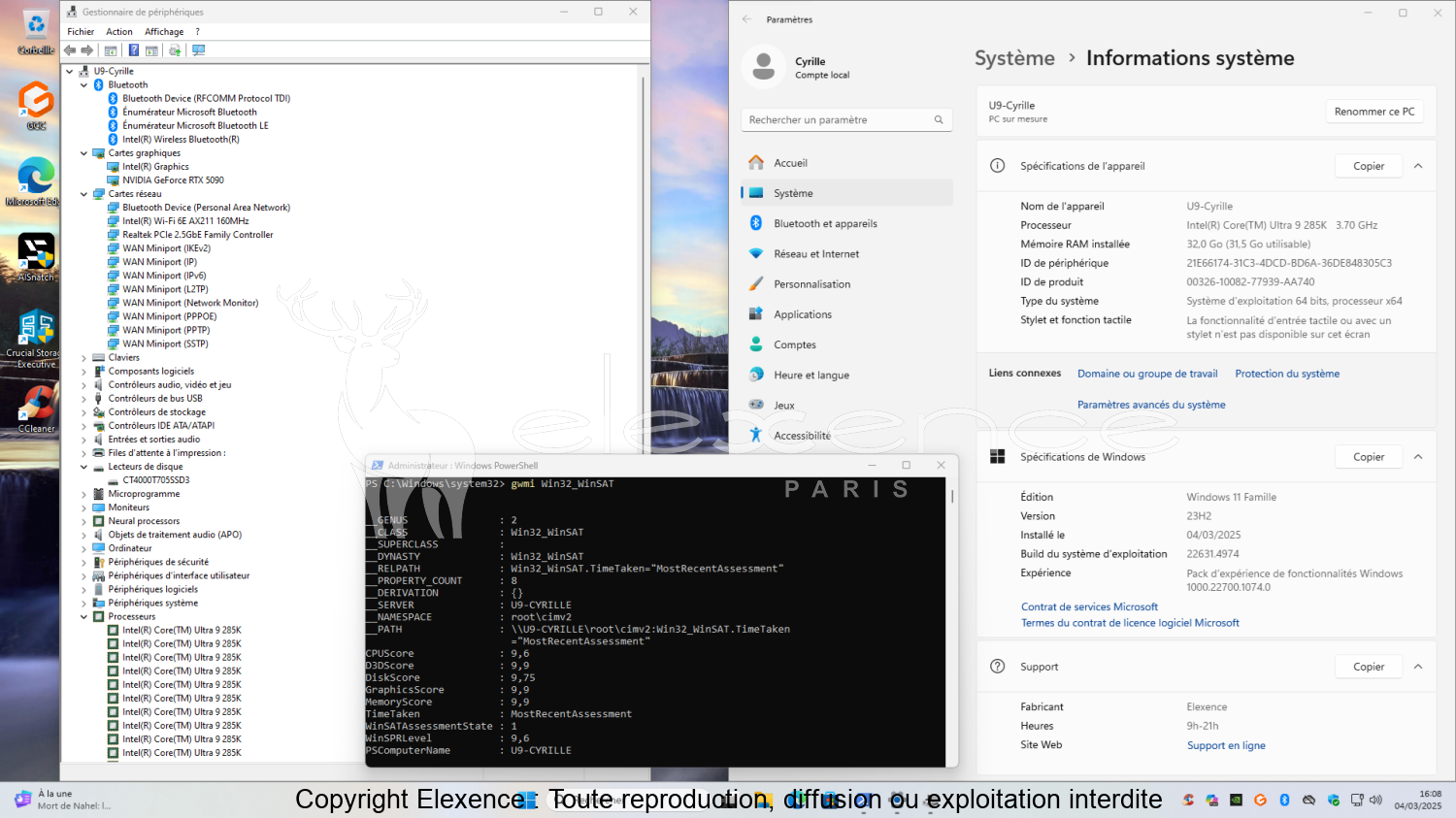The image size is (1456, 818).
Task: Collapse the Spécifications de l'appareil section
Action: pyautogui.click(x=1418, y=166)
